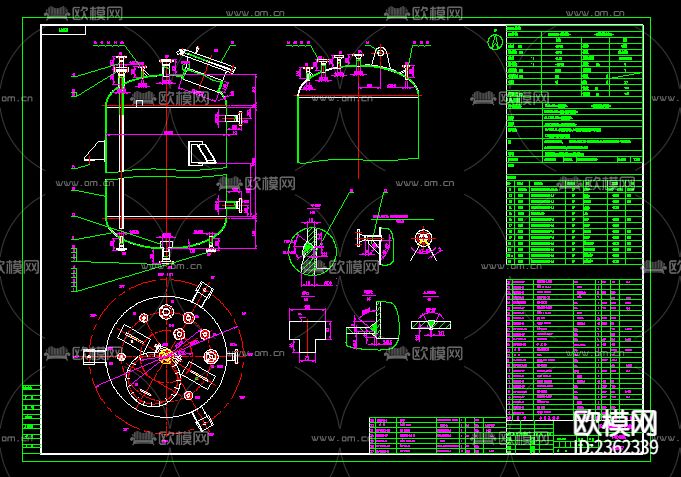Viewport: 681px width, 477px height.
Task: Select the circular plan view of the vessel
Action: coord(166,356)
